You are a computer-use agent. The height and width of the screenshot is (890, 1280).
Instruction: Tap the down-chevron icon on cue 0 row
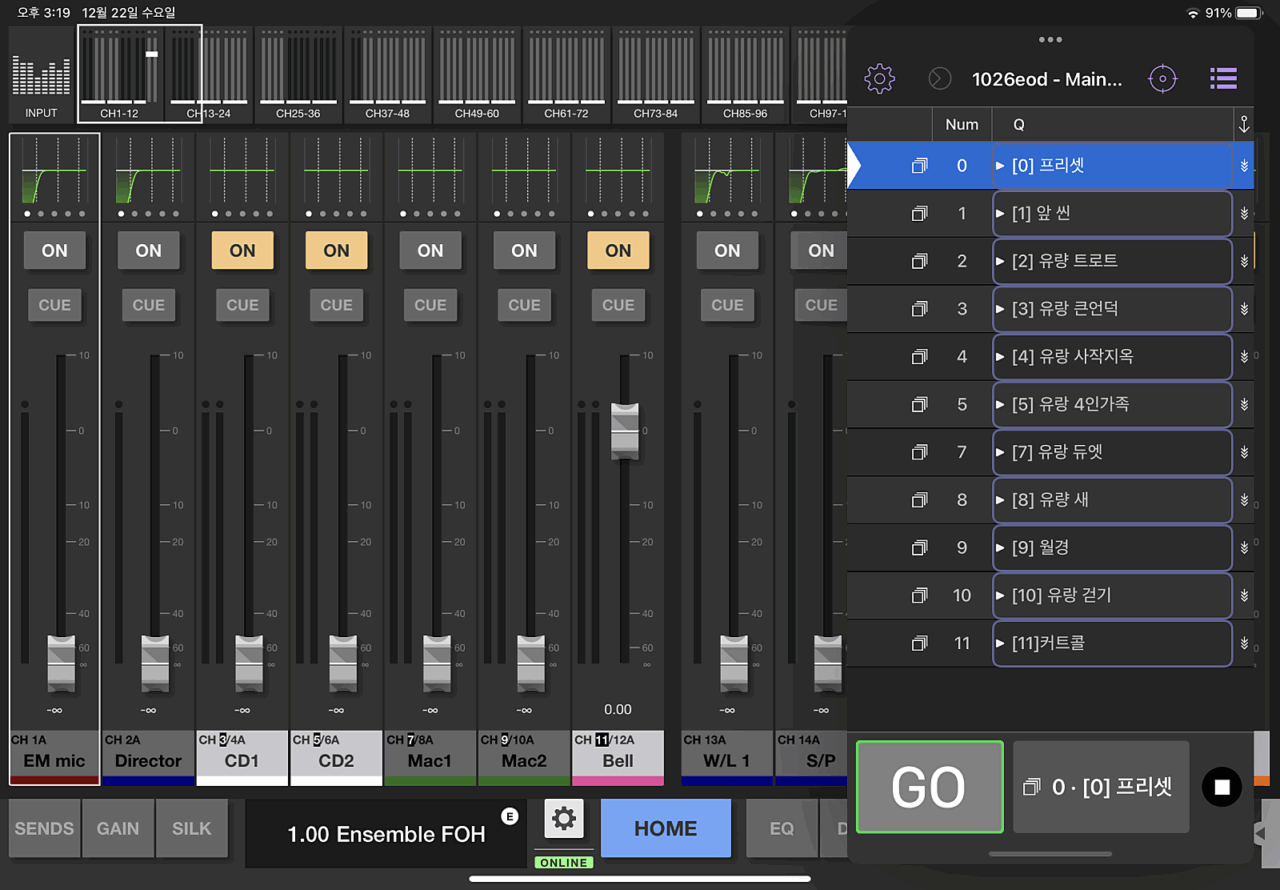point(1244,166)
